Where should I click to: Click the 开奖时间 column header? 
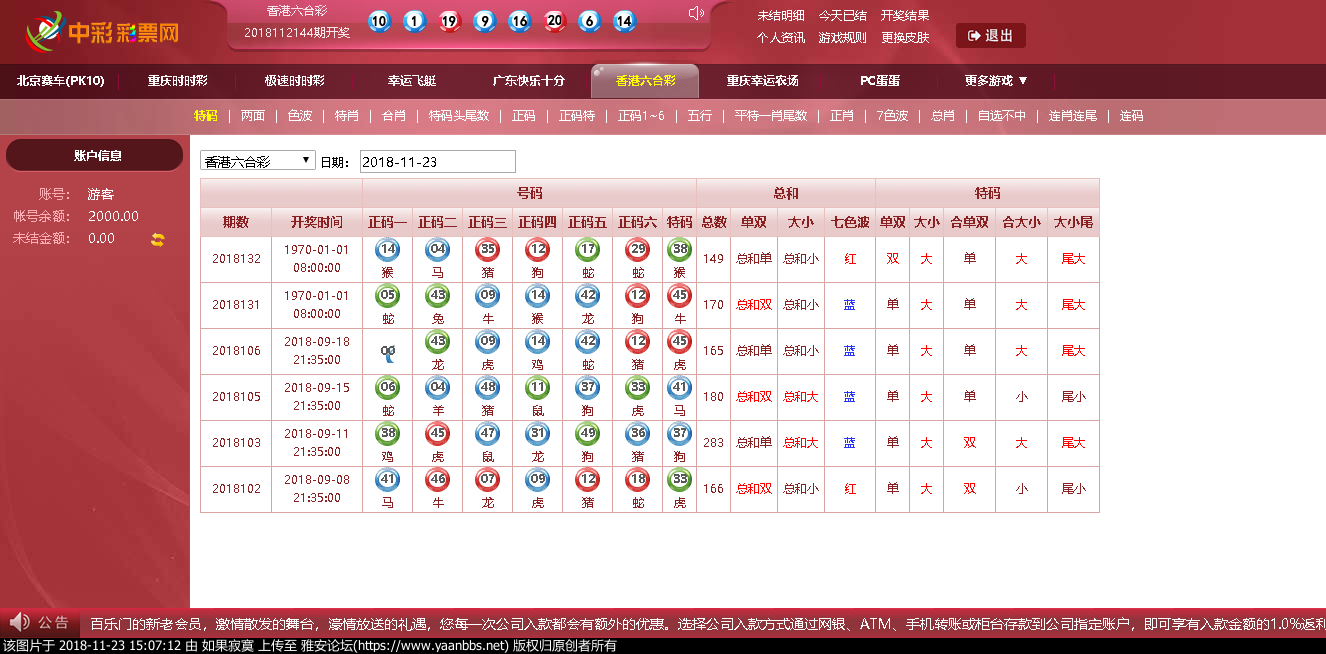316,222
